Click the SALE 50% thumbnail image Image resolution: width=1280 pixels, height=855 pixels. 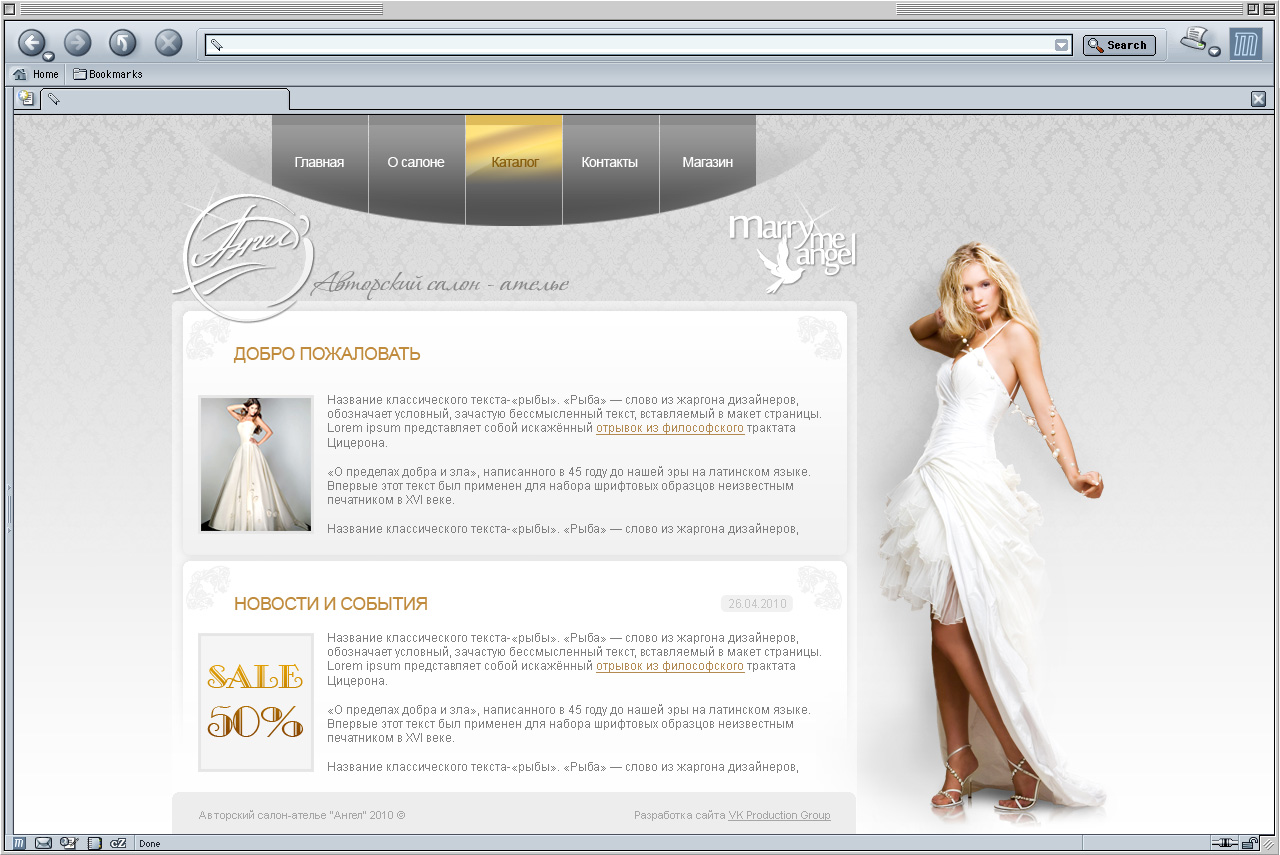(x=256, y=702)
